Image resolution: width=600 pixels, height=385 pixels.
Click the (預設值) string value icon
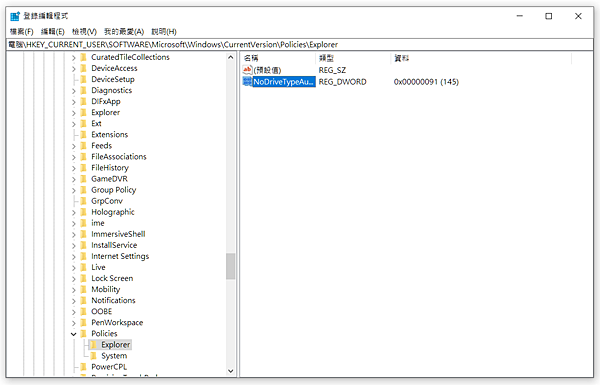(247, 70)
